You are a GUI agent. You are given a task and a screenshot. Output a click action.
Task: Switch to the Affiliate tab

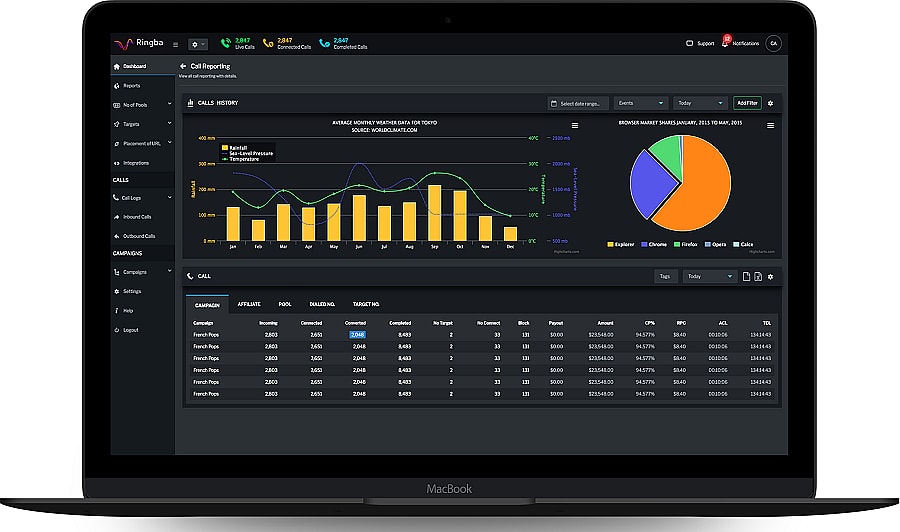point(249,303)
